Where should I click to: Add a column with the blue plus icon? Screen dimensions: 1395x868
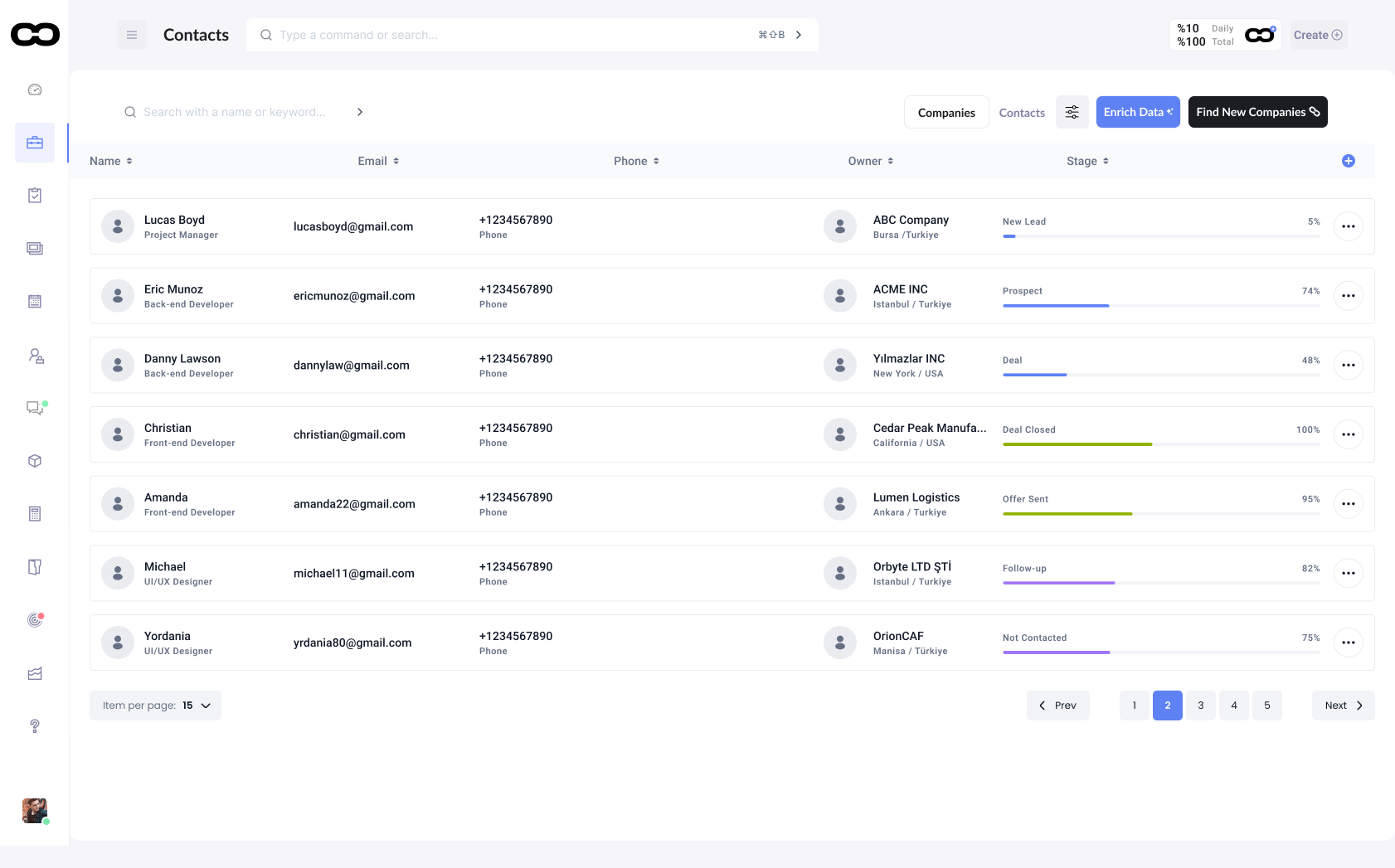(1349, 161)
